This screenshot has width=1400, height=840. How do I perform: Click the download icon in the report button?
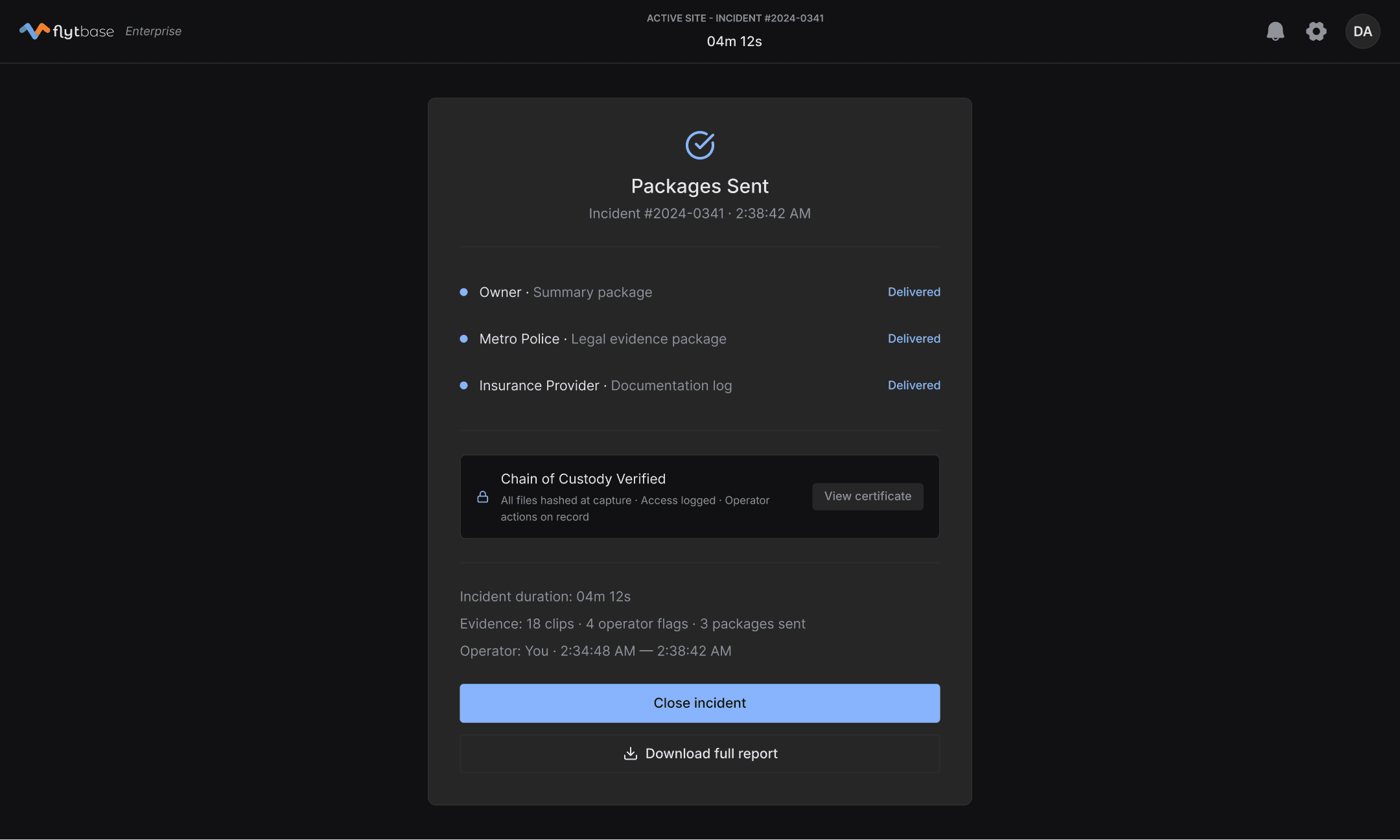(x=630, y=753)
